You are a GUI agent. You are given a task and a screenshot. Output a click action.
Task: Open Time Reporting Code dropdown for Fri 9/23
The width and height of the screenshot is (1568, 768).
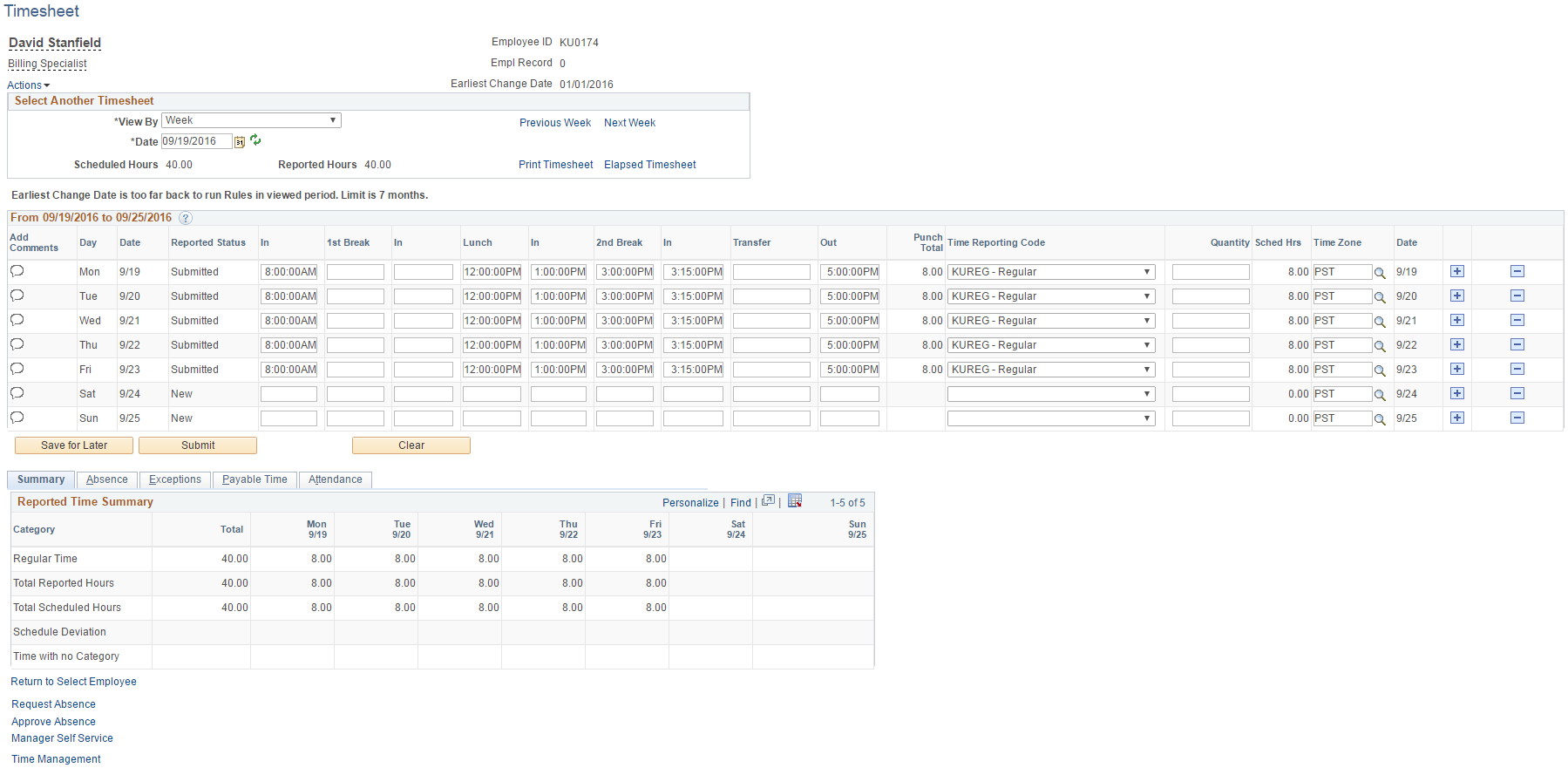(1051, 370)
